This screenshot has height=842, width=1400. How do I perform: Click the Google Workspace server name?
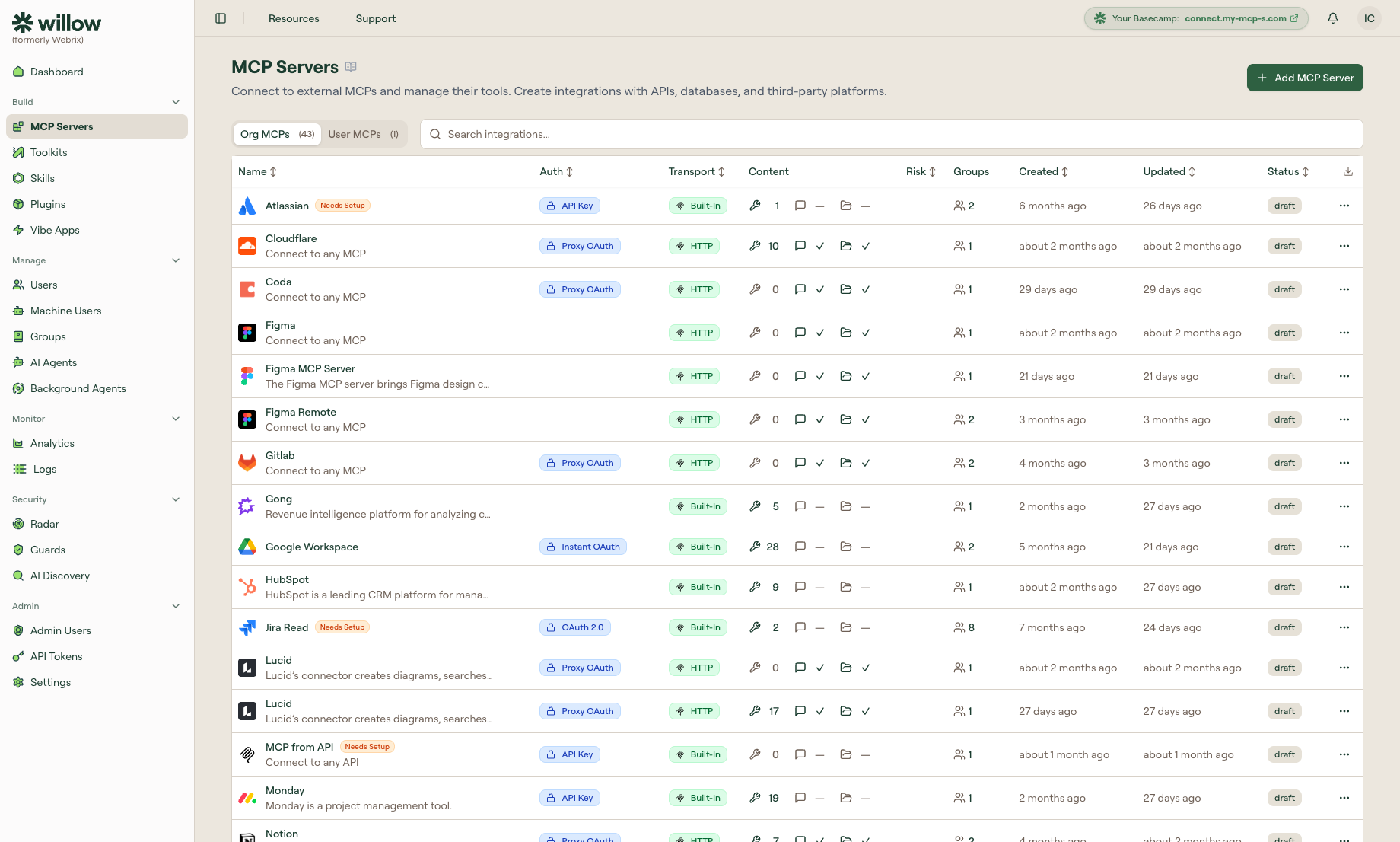point(312,547)
